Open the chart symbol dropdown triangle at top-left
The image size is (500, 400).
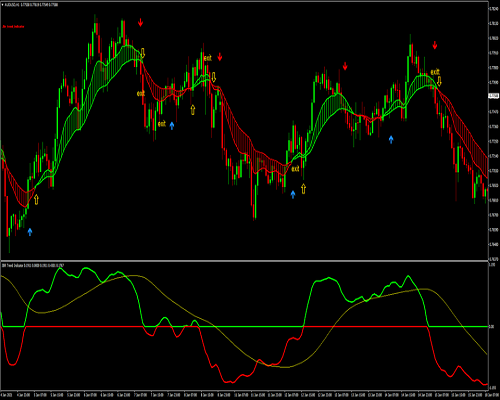(x=2, y=5)
